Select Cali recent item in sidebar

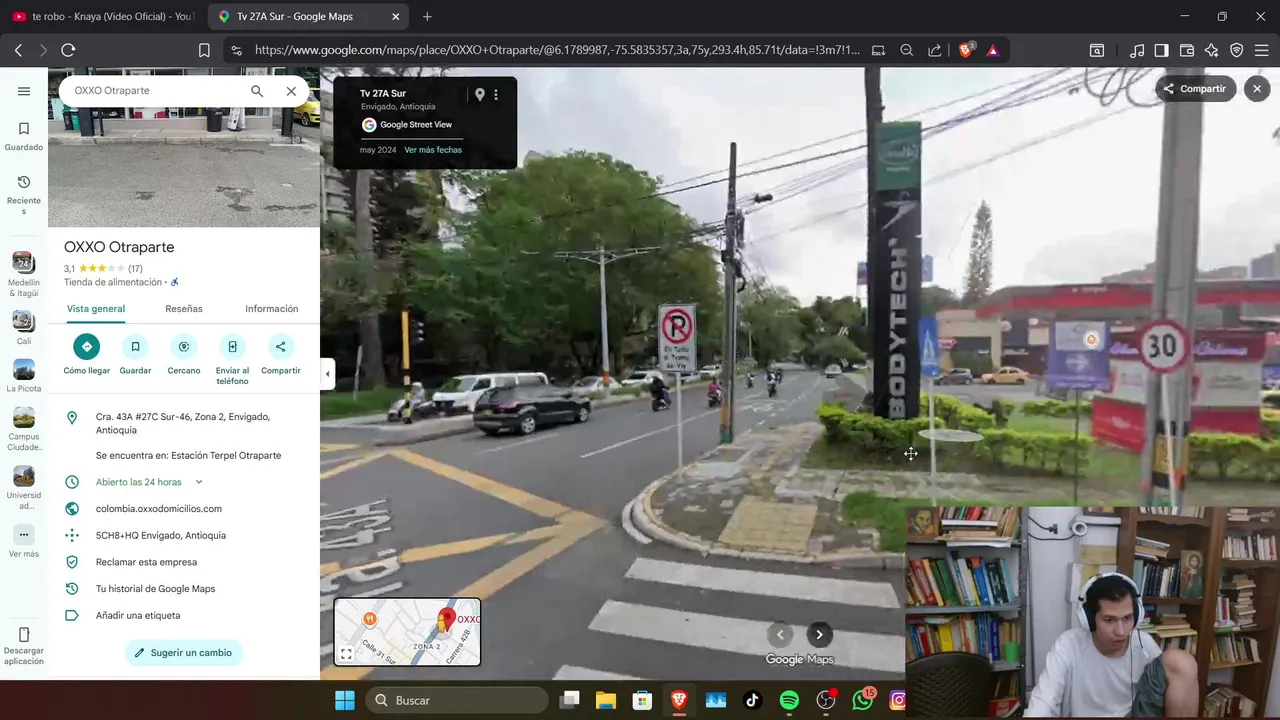pyautogui.click(x=24, y=327)
